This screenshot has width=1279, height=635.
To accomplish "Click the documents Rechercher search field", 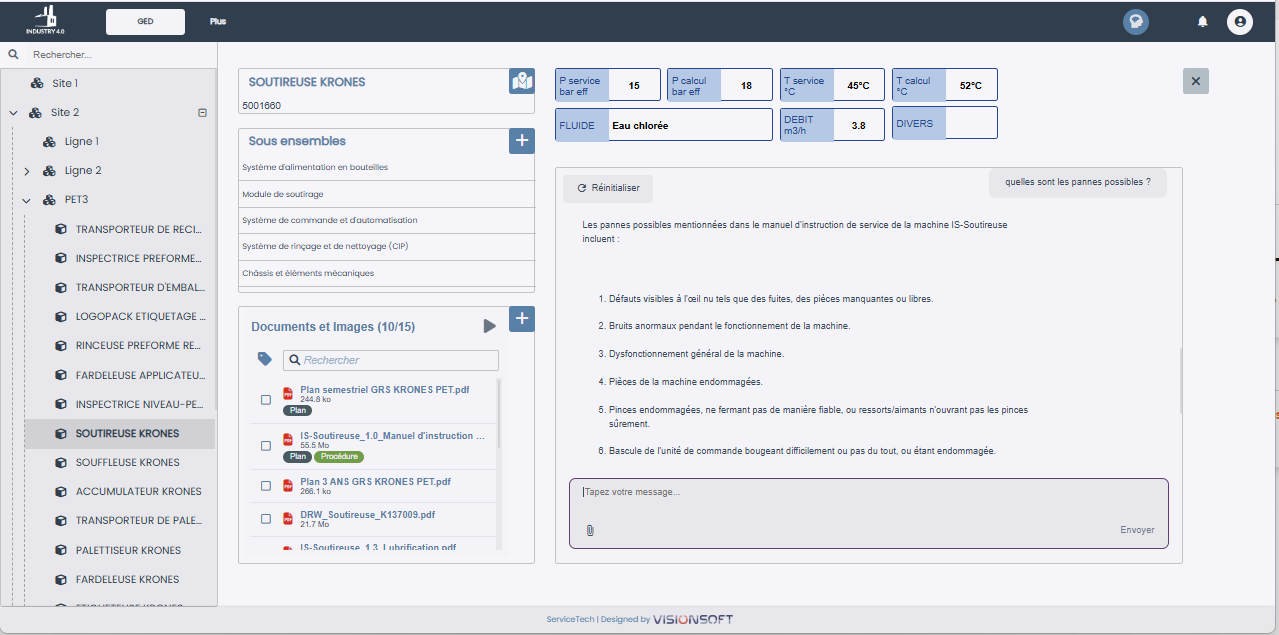I will [390, 360].
